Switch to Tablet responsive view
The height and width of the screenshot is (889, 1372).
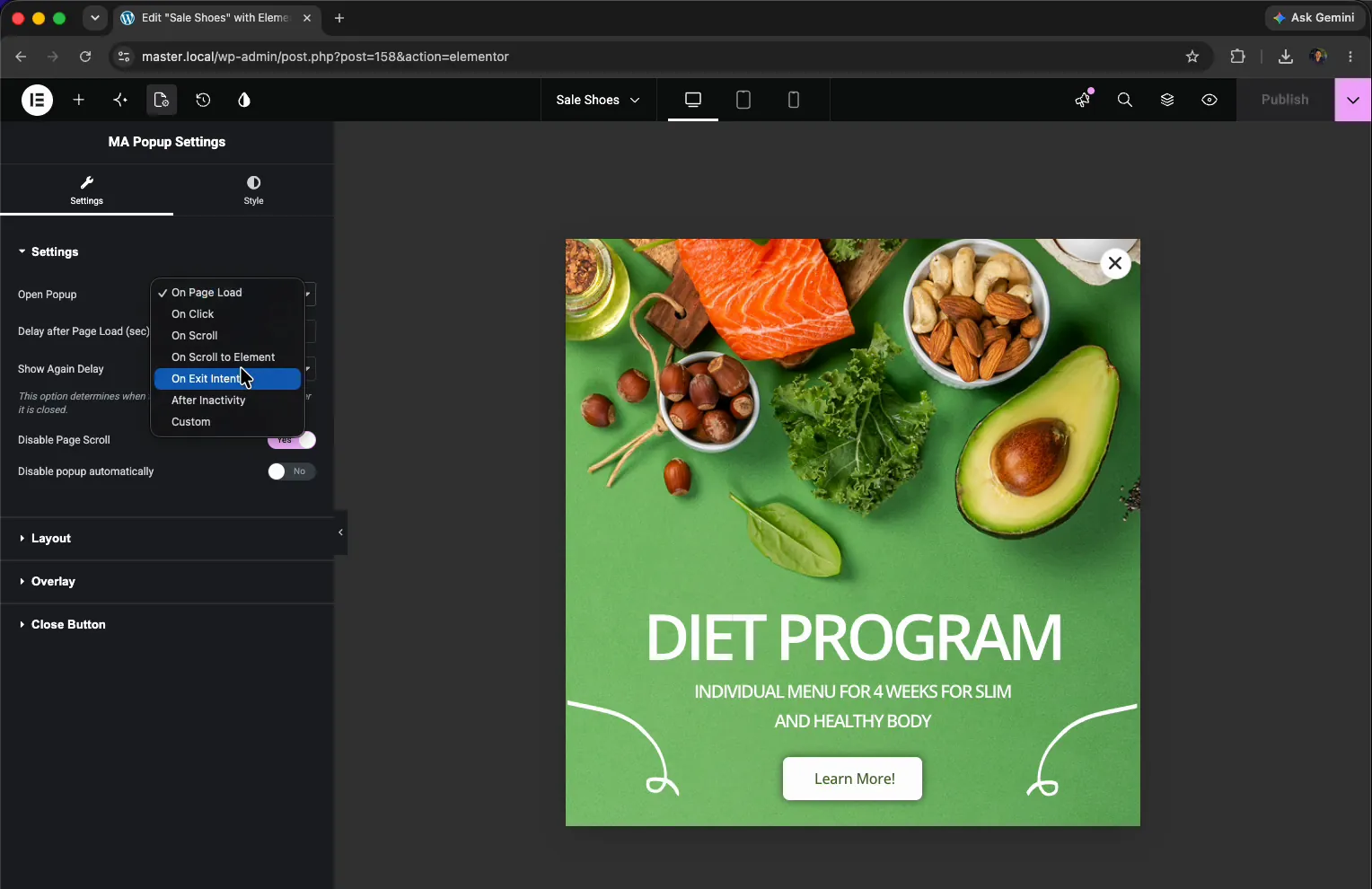(x=743, y=100)
